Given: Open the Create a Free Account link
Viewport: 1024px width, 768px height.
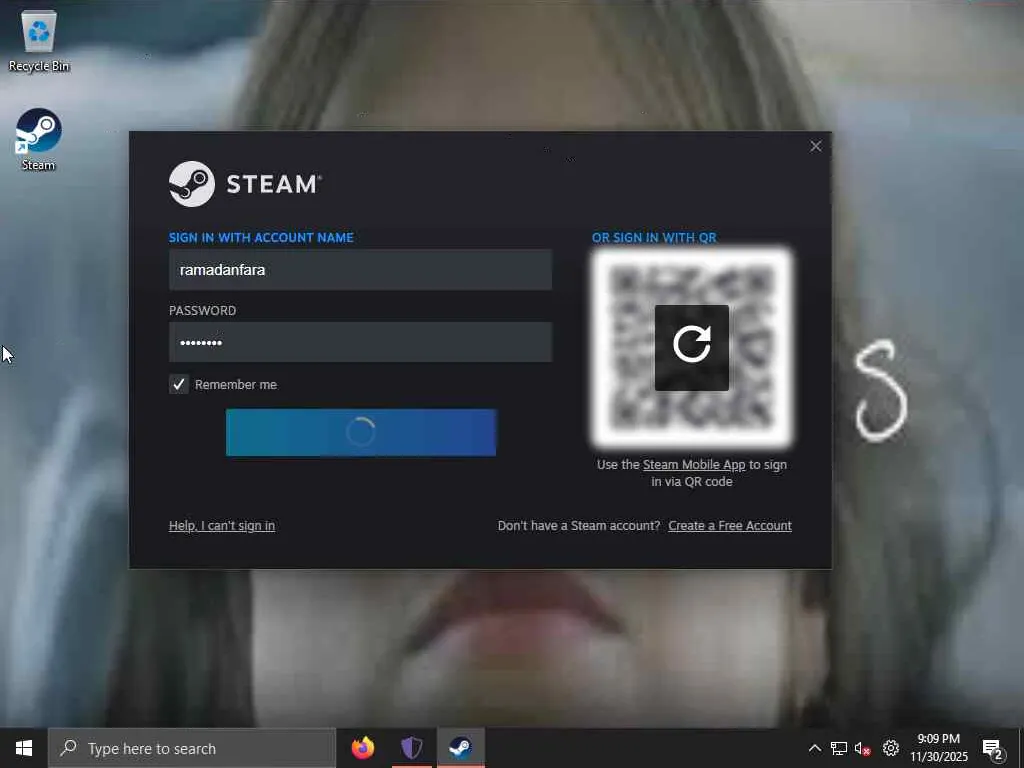Looking at the screenshot, I should pyautogui.click(x=729, y=526).
